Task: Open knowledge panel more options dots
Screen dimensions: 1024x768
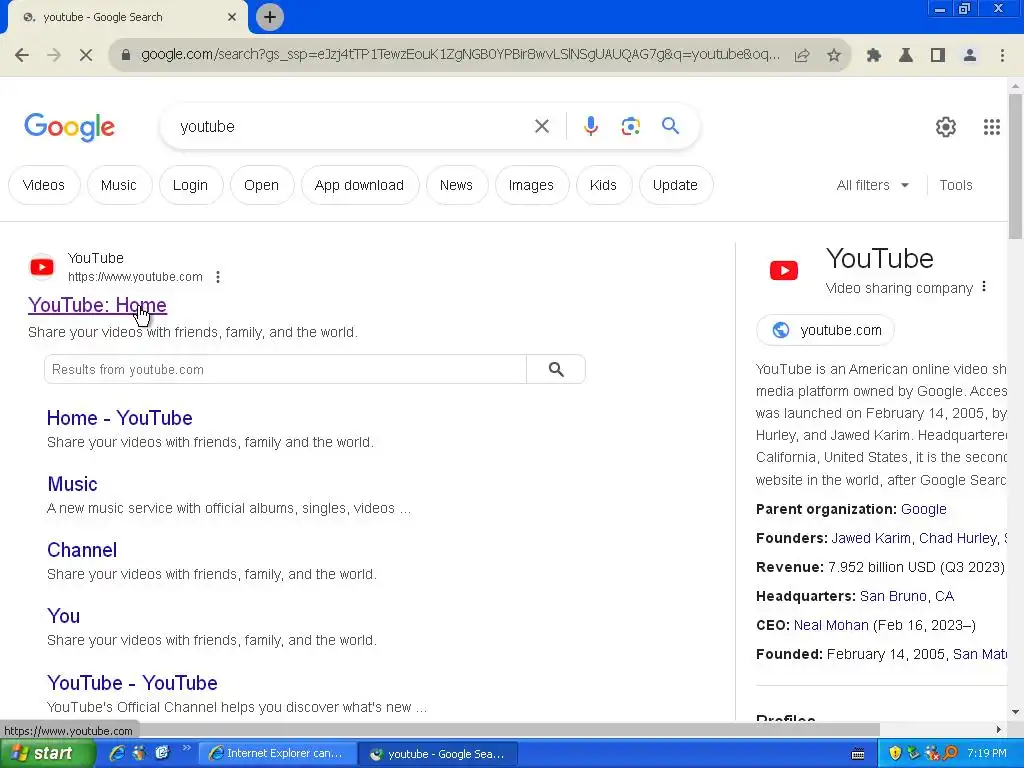Action: click(x=984, y=287)
